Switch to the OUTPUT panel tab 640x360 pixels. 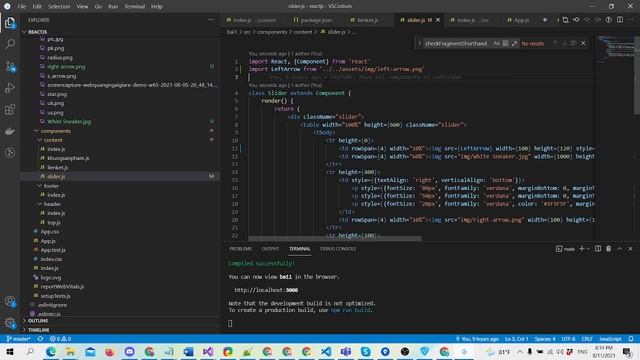[x=270, y=249]
